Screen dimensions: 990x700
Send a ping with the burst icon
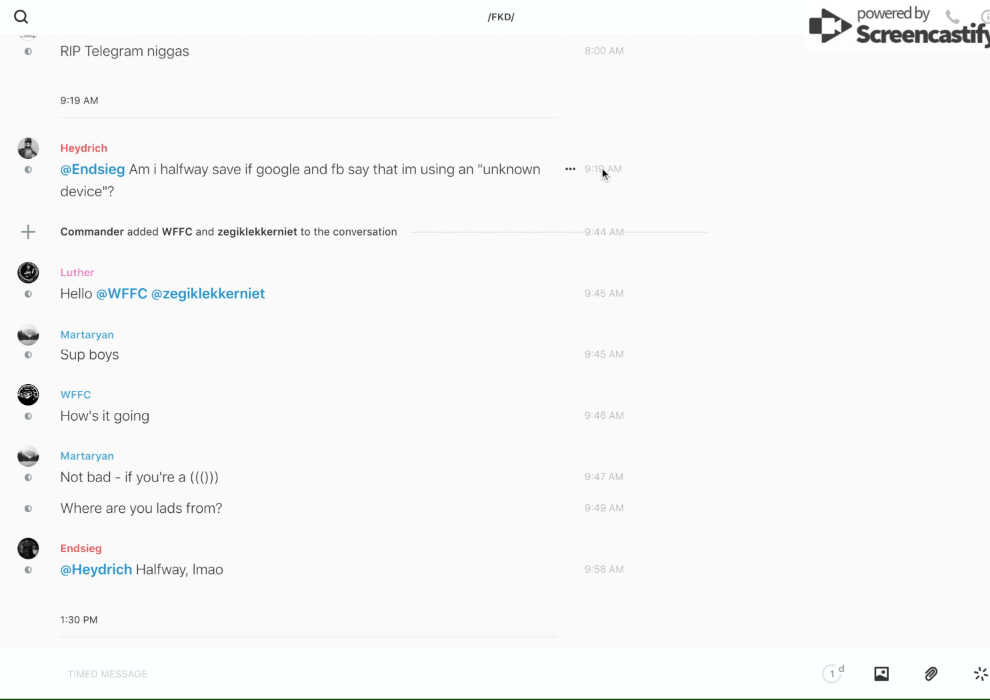(x=980, y=674)
